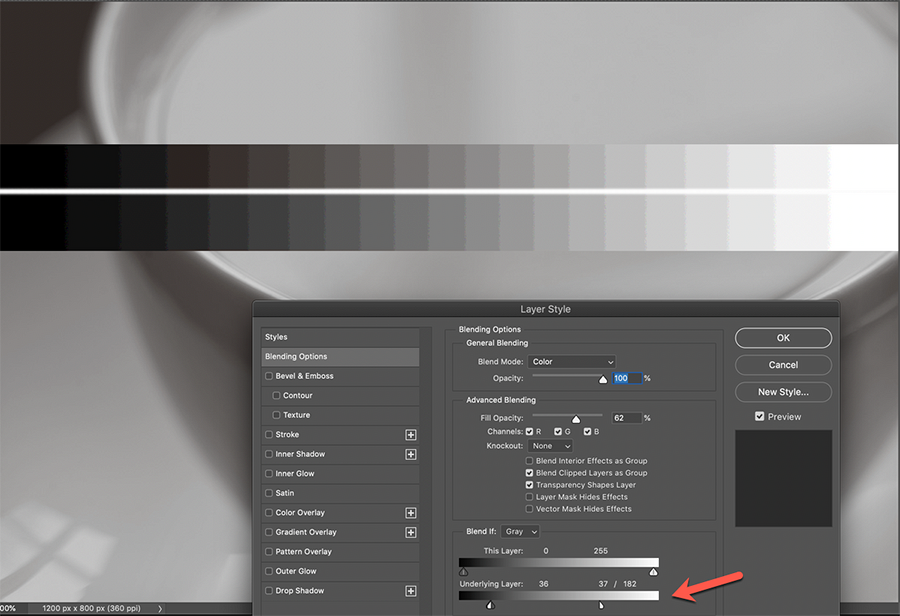Screen dimensions: 900x616
Task: Add another Gradient Overlay with plus icon
Action: pos(410,532)
